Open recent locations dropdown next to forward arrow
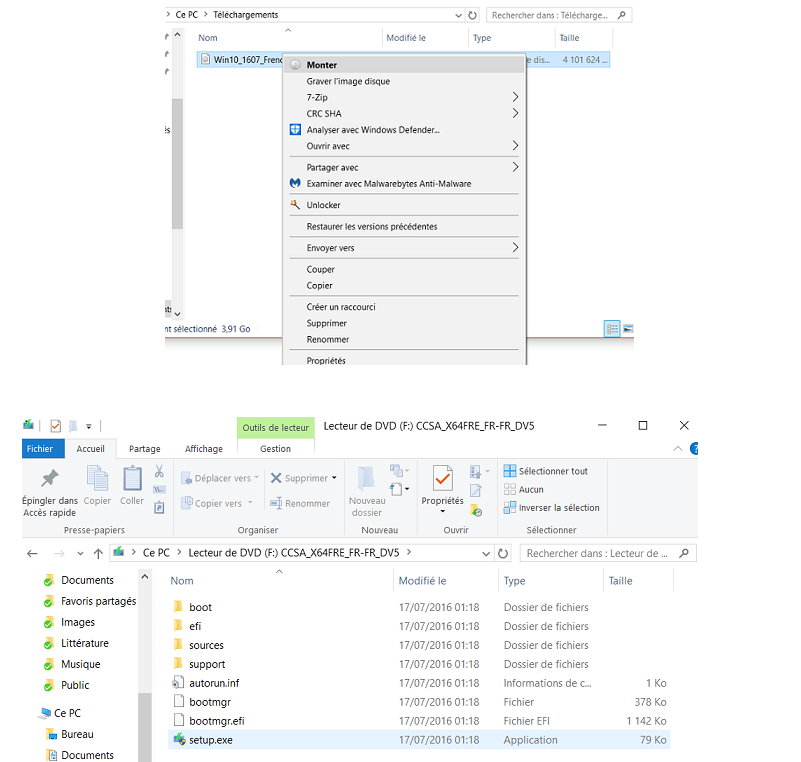This screenshot has width=801, height=762. (80, 553)
